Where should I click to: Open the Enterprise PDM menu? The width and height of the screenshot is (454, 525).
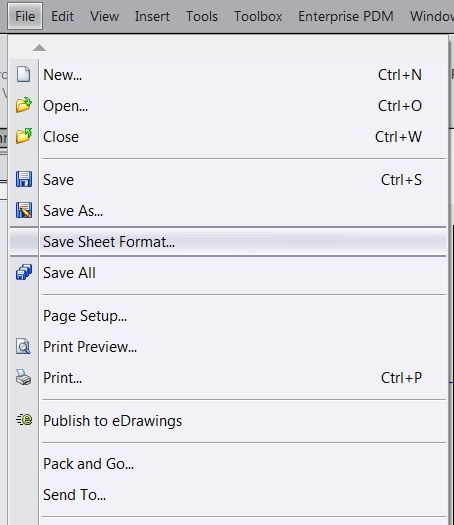point(346,16)
